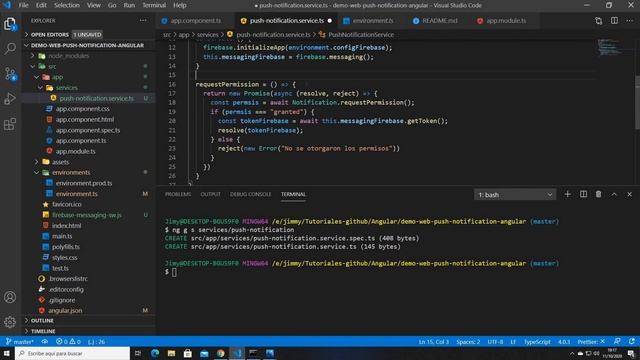
Task: Open the Terminal menu
Action: tap(154, 5)
